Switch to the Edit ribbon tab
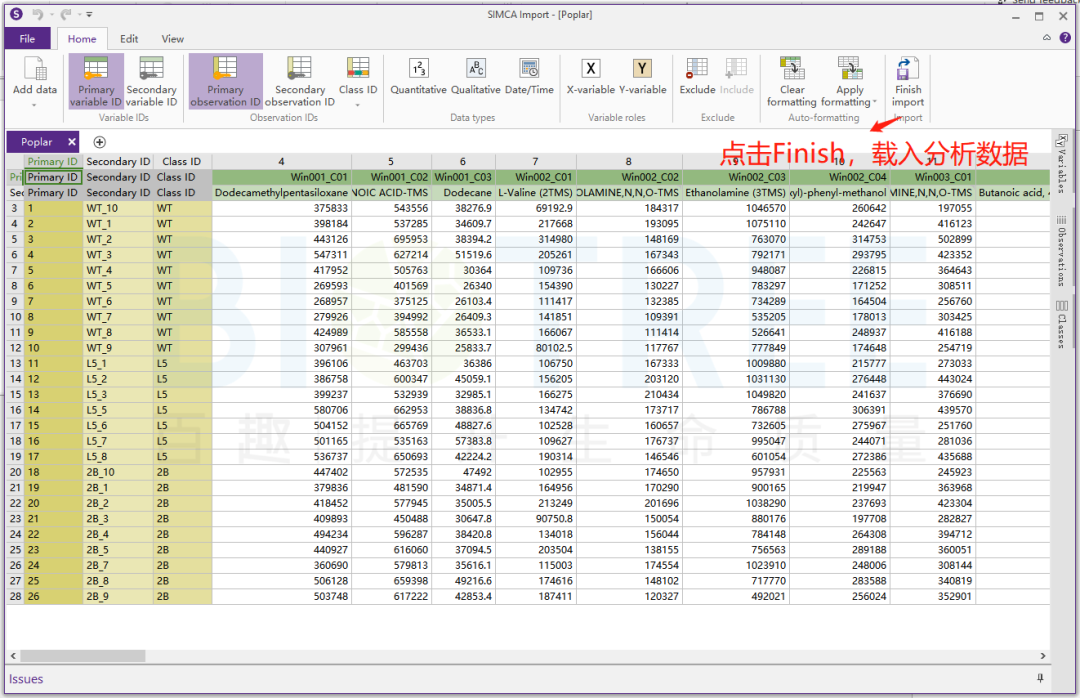Image resolution: width=1080 pixels, height=698 pixels. click(129, 39)
